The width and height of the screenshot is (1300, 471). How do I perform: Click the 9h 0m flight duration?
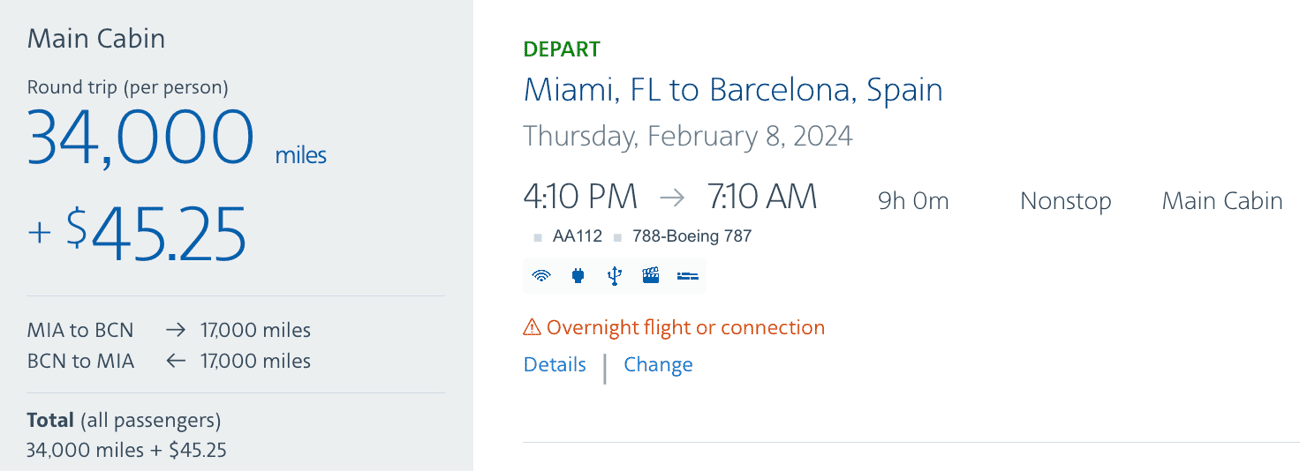pyautogui.click(x=913, y=201)
